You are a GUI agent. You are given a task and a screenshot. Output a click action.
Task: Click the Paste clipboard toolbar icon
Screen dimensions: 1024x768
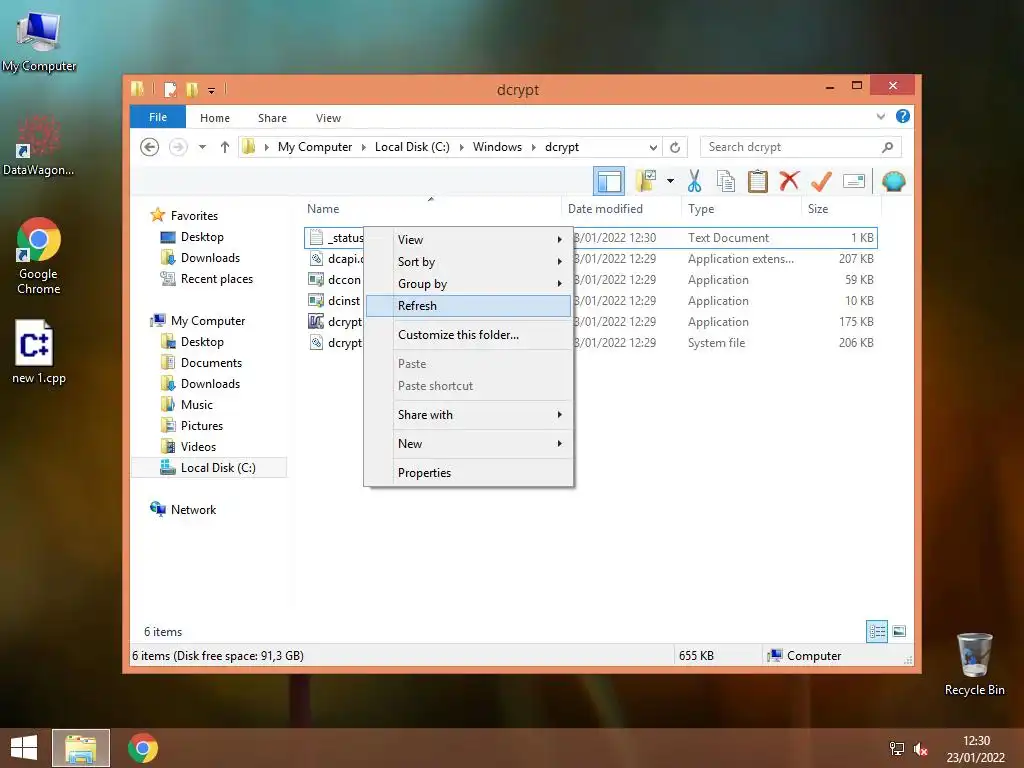758,181
